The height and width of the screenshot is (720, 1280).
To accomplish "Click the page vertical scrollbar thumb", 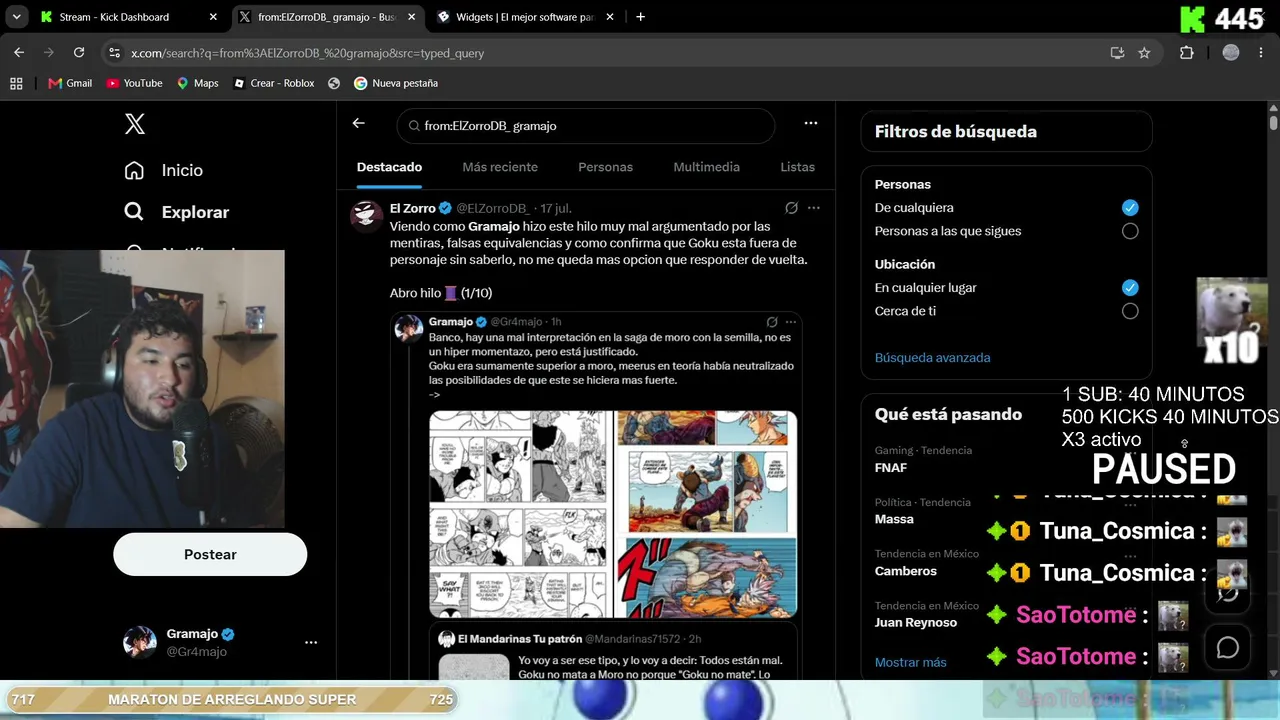I will tap(1273, 121).
